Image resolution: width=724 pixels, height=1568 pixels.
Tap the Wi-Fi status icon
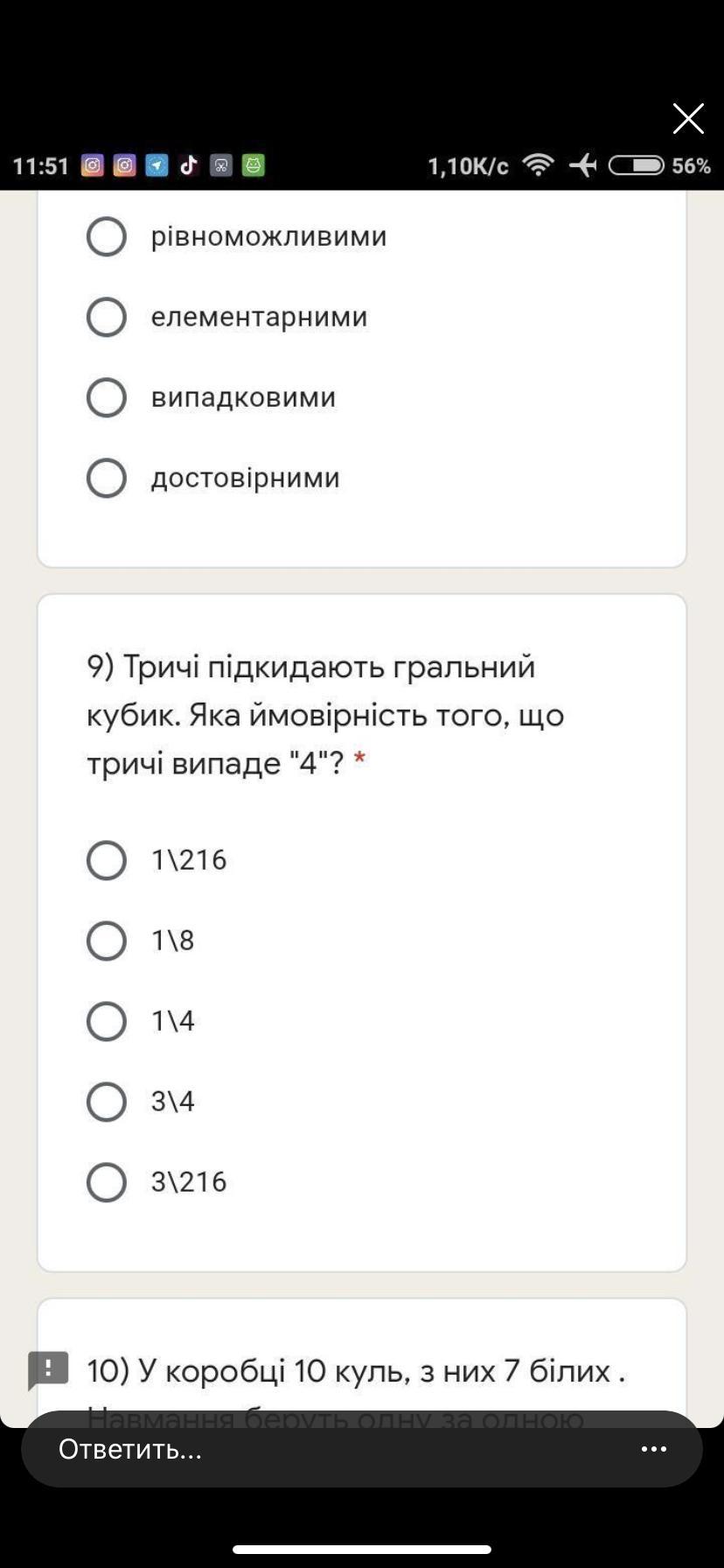(x=538, y=165)
